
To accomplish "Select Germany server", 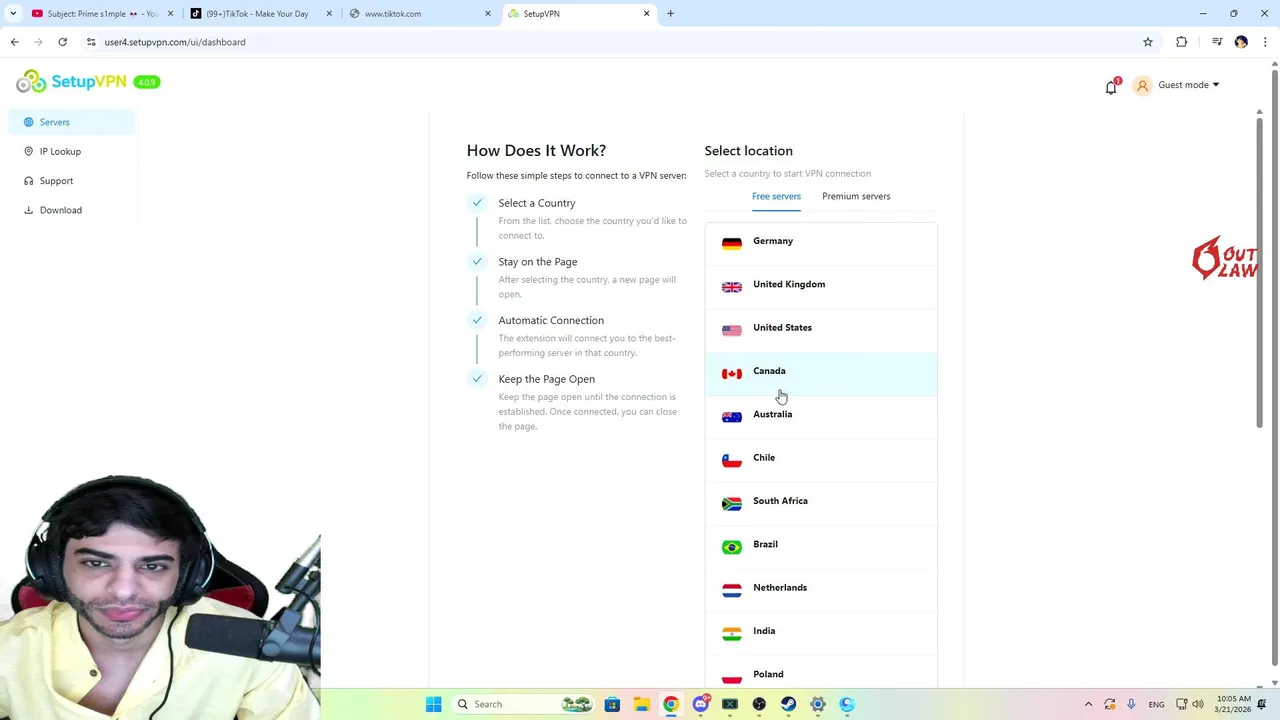I will 821,242.
